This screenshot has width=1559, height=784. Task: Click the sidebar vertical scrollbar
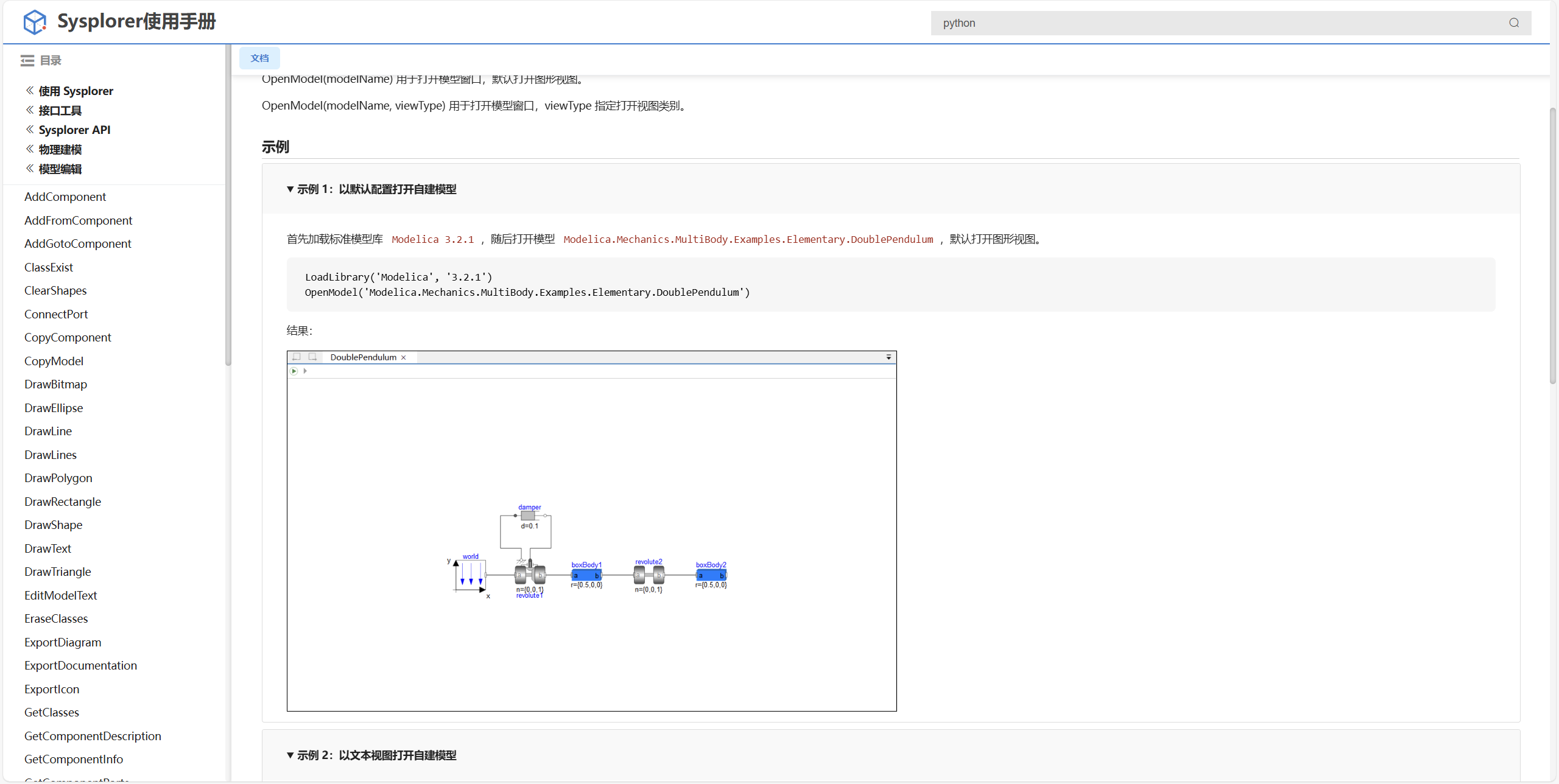[228, 204]
